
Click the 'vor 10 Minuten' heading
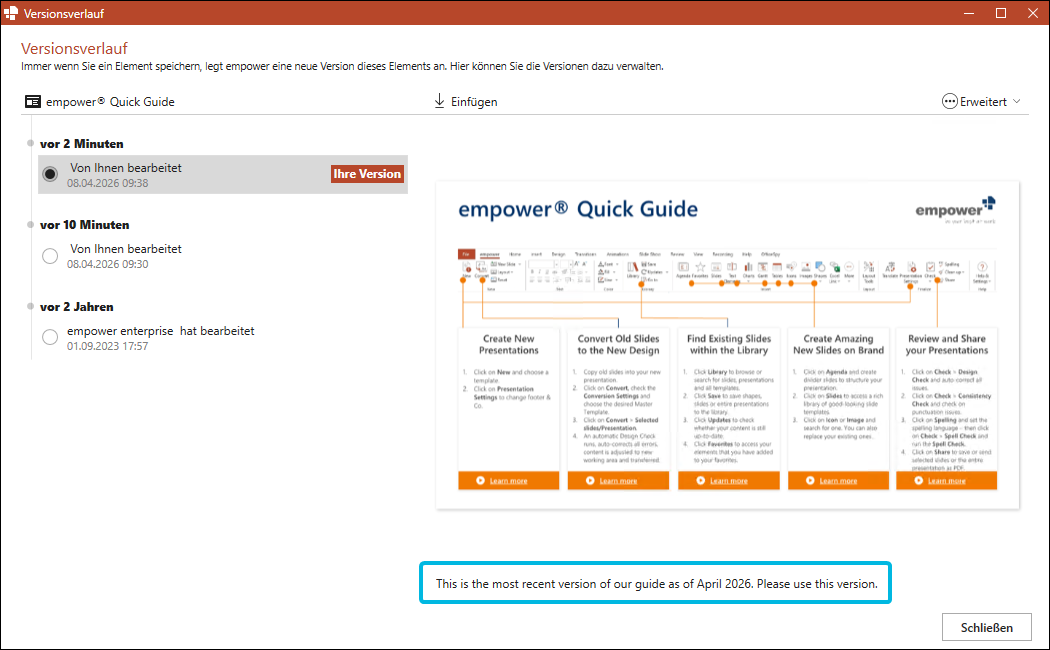(x=84, y=225)
